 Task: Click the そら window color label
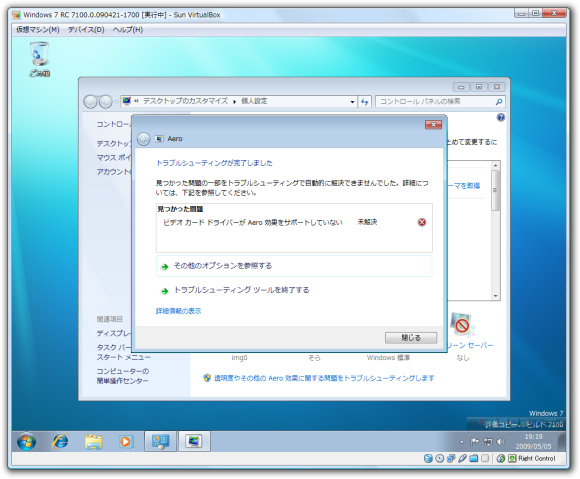tap(314, 358)
